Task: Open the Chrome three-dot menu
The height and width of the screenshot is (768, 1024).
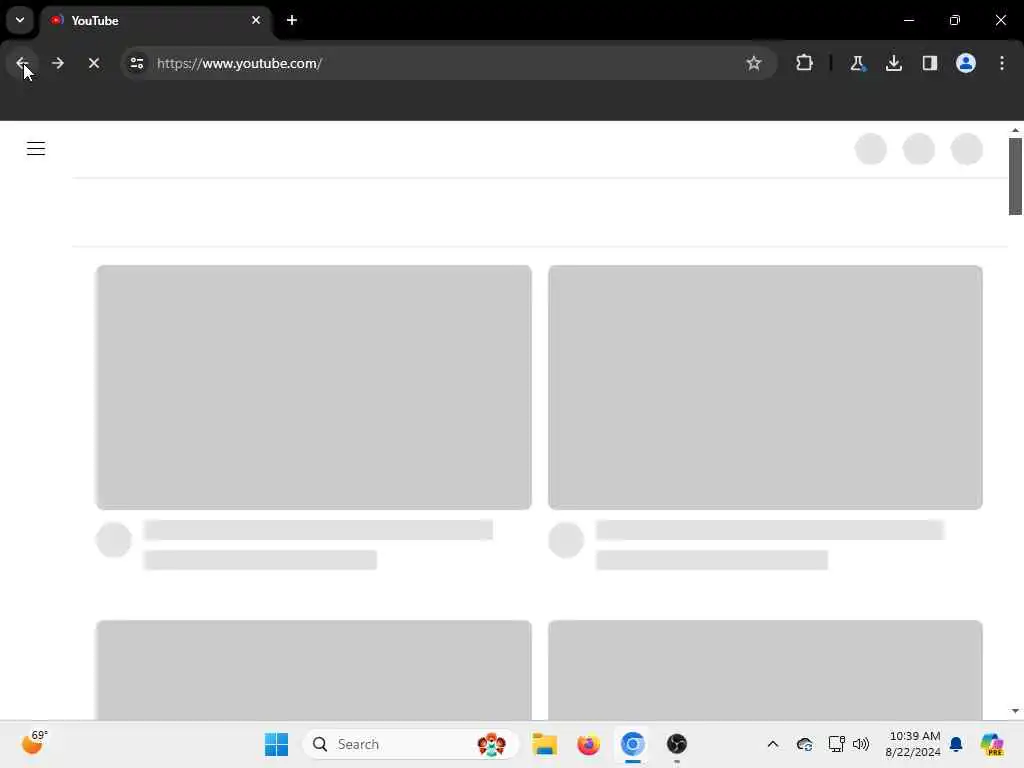Action: pyautogui.click(x=1002, y=63)
